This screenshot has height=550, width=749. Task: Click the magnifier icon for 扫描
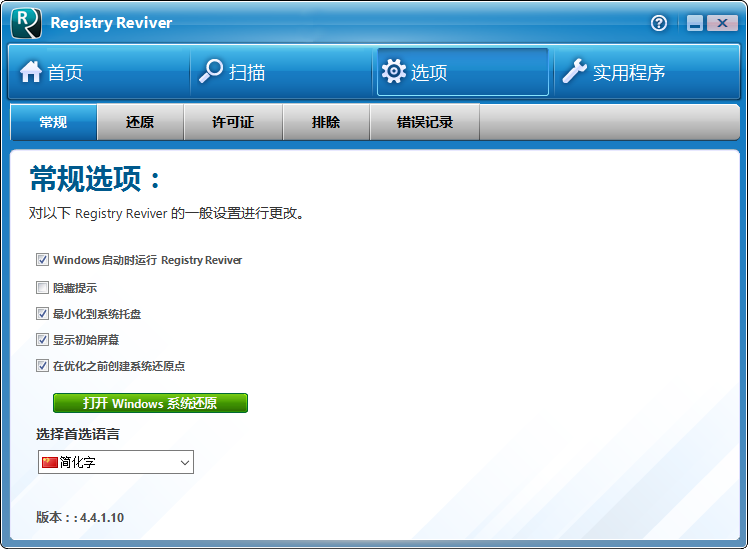(x=211, y=71)
